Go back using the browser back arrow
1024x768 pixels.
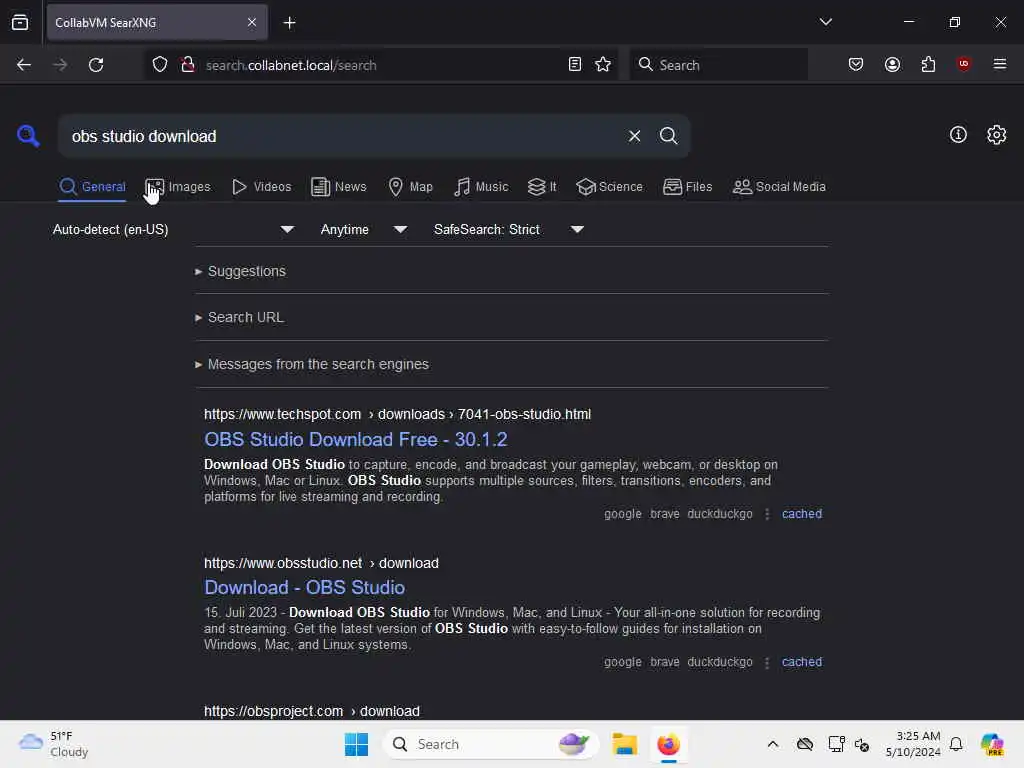pyautogui.click(x=24, y=65)
